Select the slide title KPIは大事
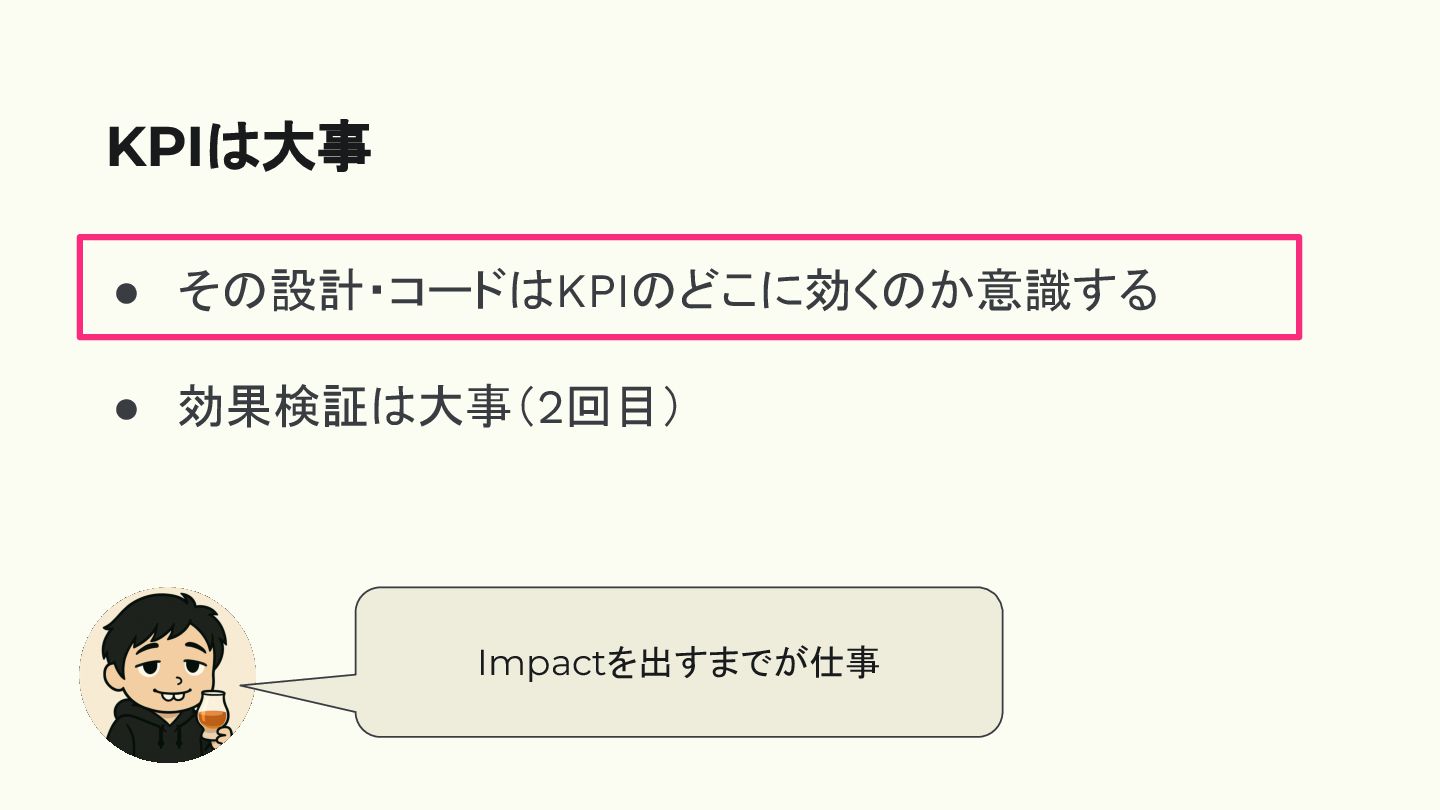1440x810 pixels. (x=239, y=149)
